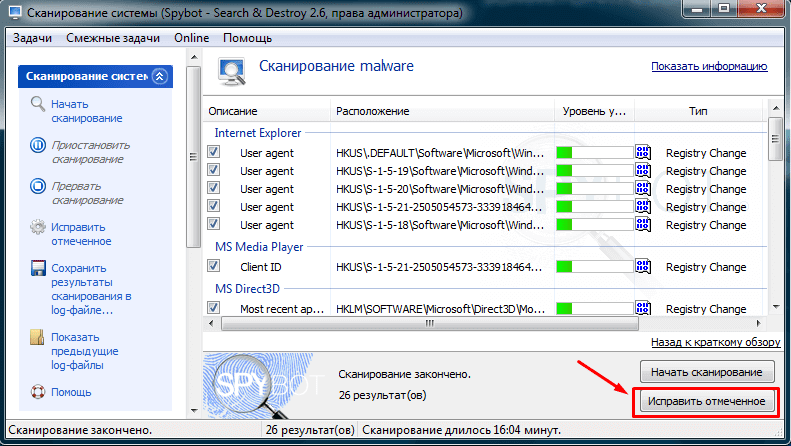Screen dimensions: 791x446
Task: Click Сохранить результаты сканирования в log-файле
Action: 91,289
